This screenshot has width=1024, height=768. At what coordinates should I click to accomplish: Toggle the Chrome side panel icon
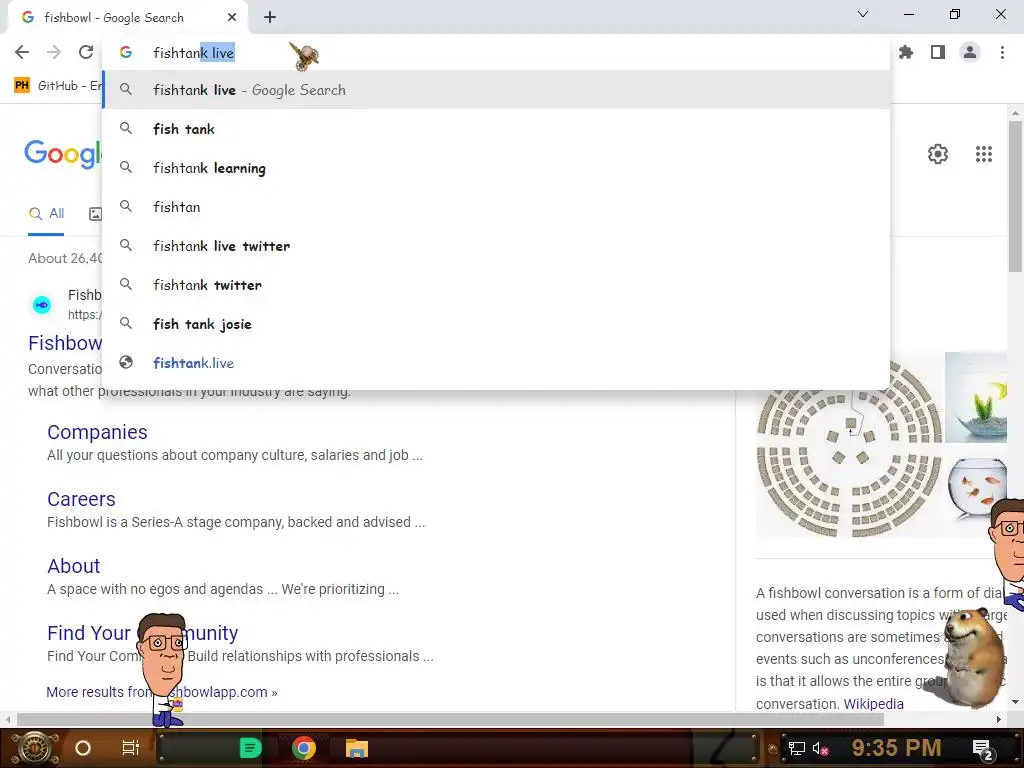click(x=938, y=52)
